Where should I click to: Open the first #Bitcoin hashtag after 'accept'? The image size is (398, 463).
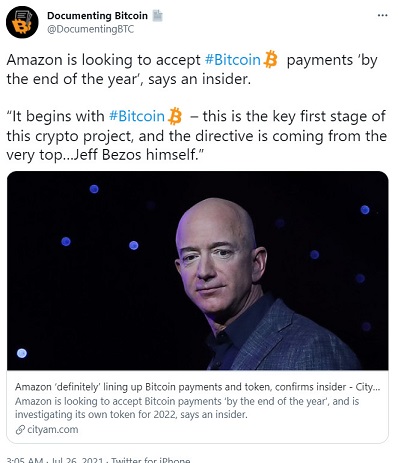(232, 60)
